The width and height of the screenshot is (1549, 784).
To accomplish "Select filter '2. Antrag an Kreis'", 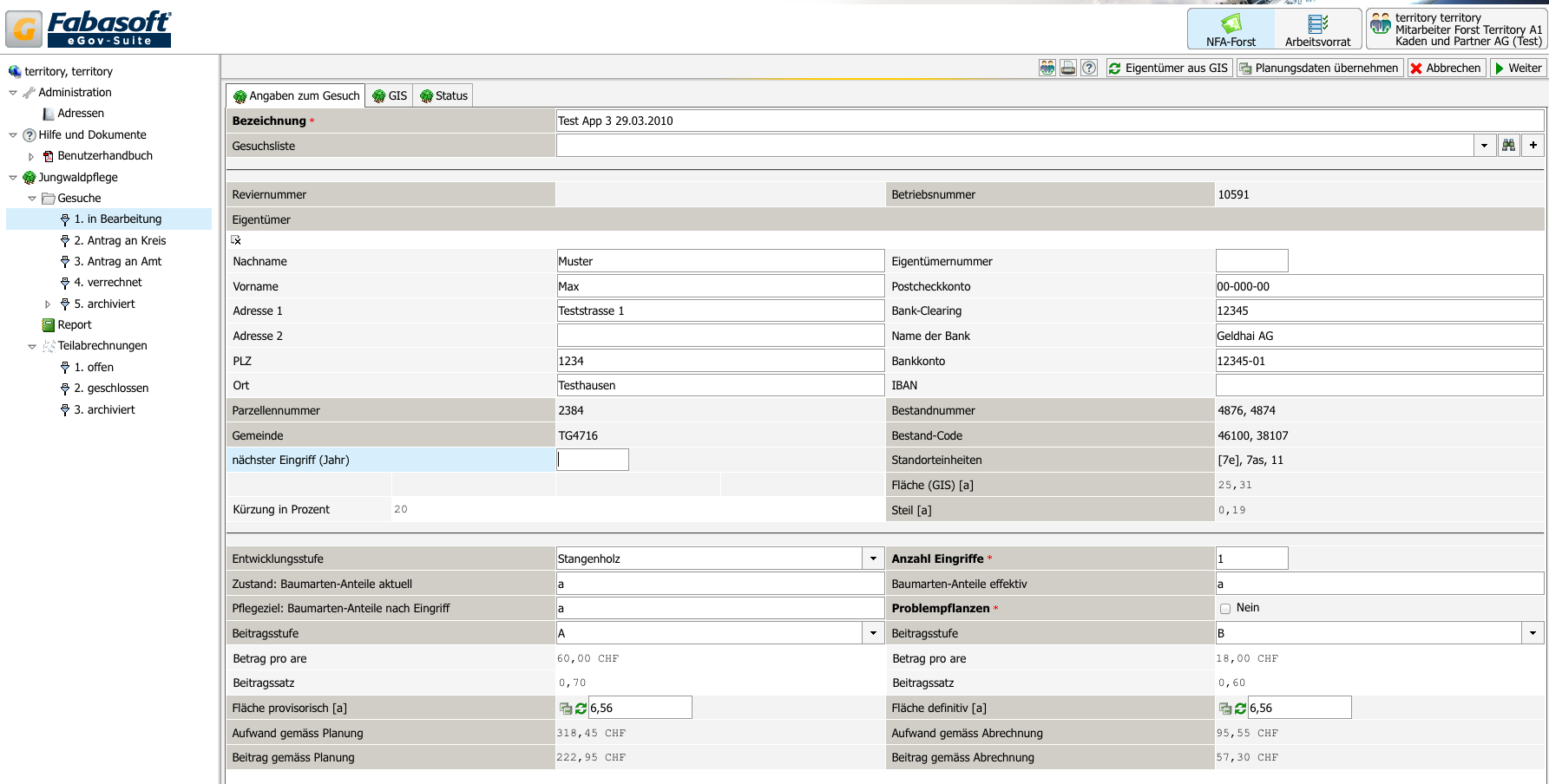I will click(113, 241).
